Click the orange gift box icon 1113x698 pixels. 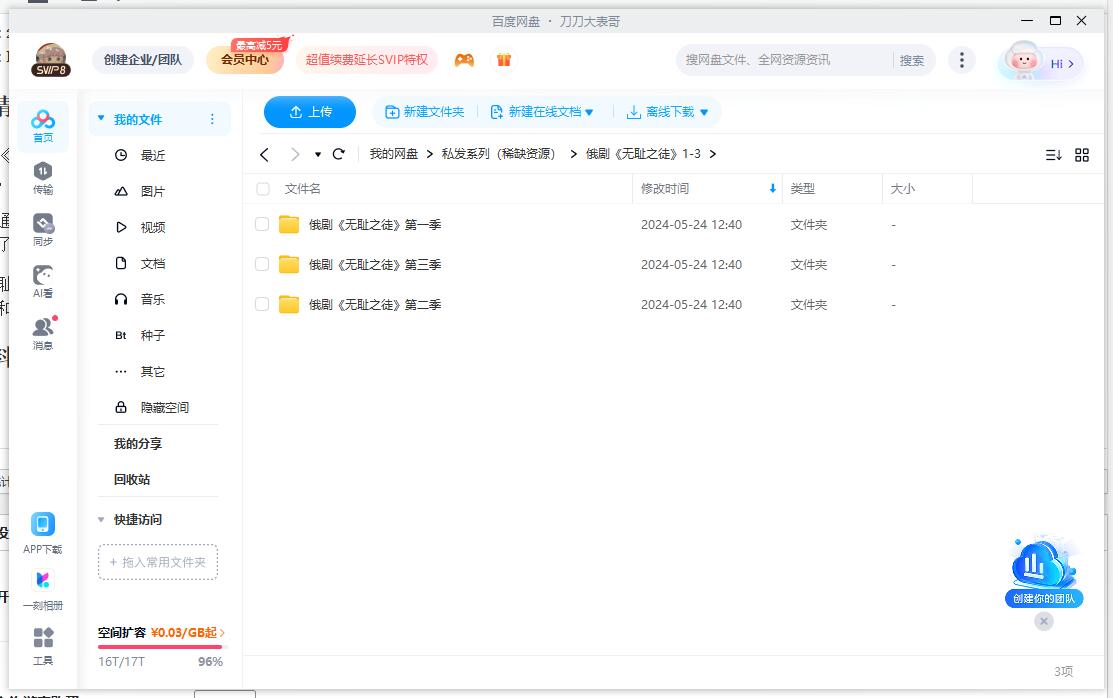click(504, 60)
